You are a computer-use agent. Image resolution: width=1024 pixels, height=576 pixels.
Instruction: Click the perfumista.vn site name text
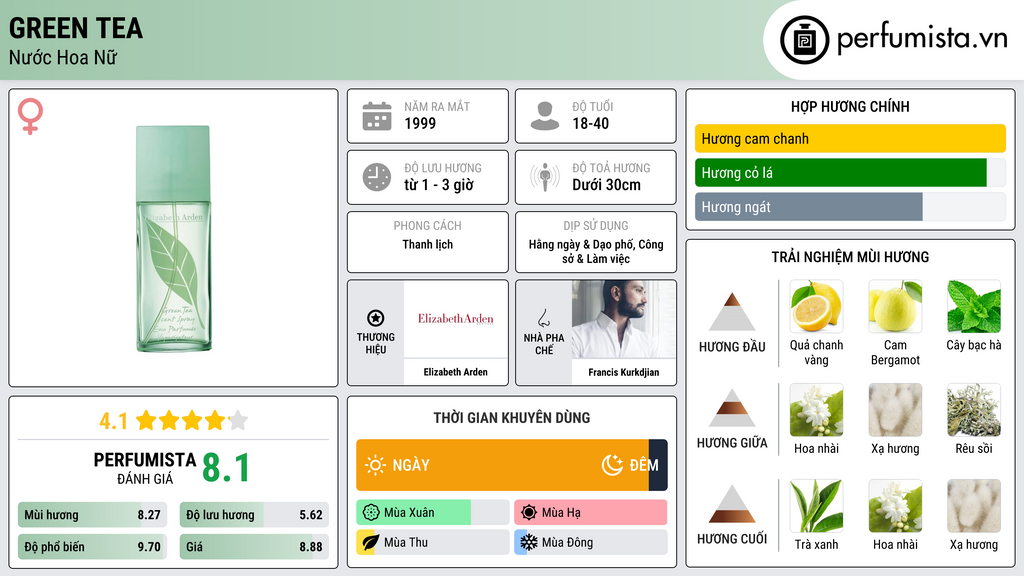click(x=922, y=39)
